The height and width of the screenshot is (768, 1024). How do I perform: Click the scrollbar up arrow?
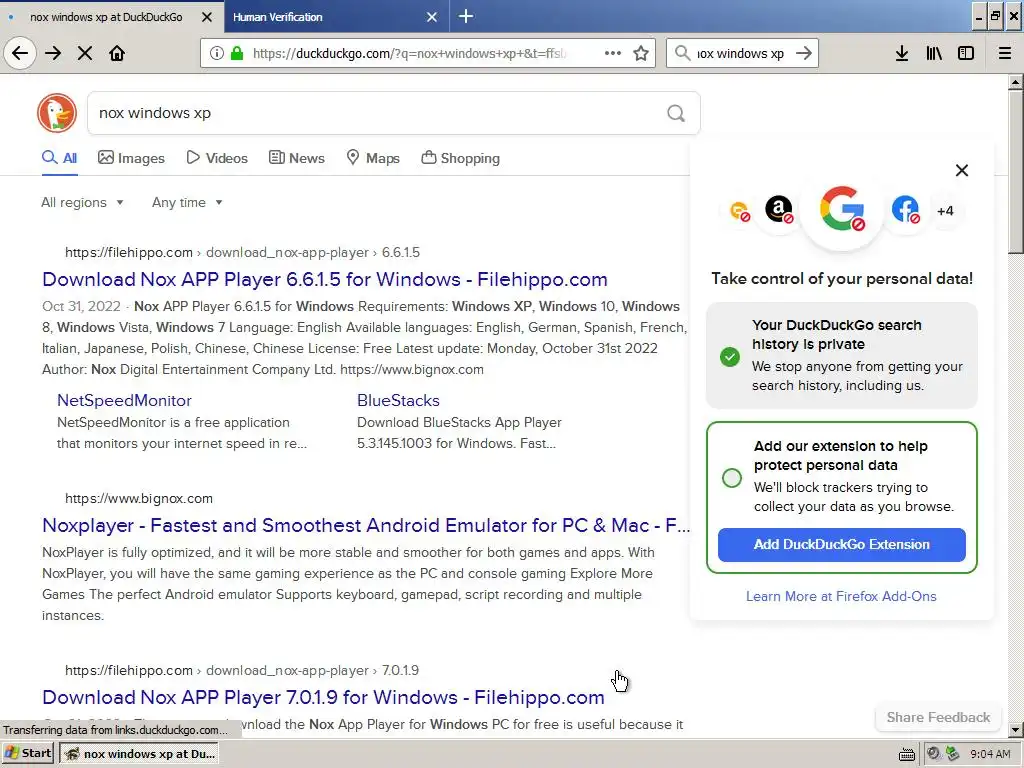click(1016, 82)
